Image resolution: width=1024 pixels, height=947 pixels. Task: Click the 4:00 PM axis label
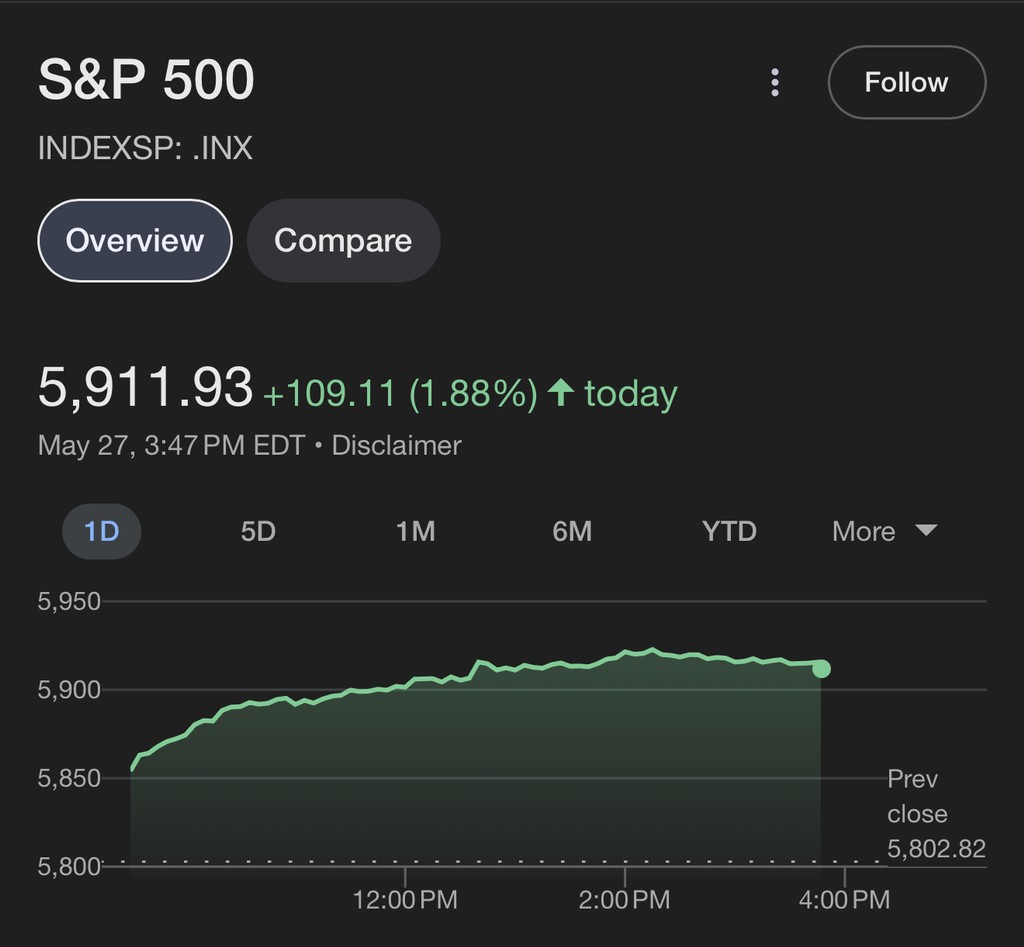(x=844, y=900)
